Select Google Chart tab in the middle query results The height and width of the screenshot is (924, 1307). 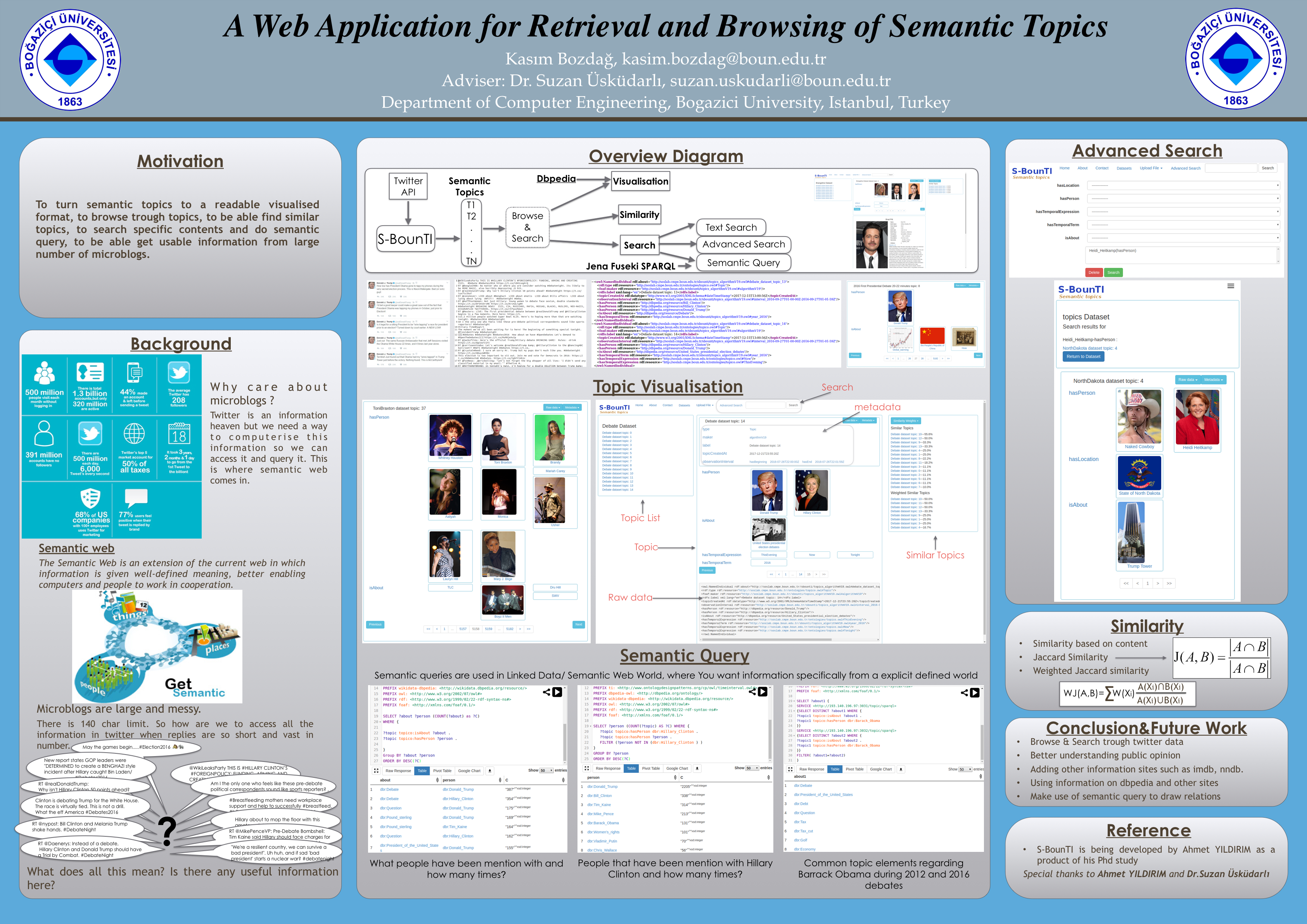677,769
